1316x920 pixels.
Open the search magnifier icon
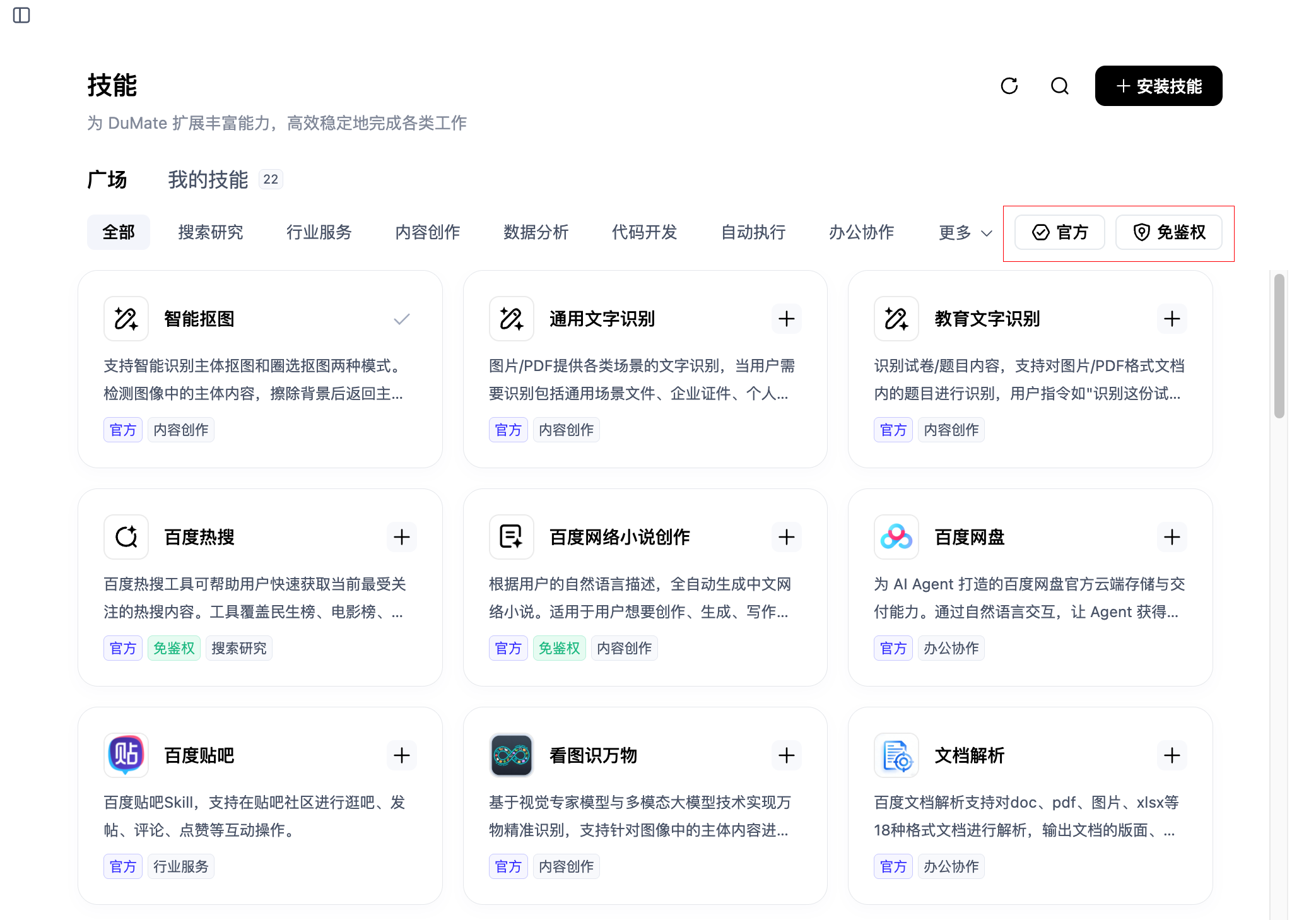1060,86
